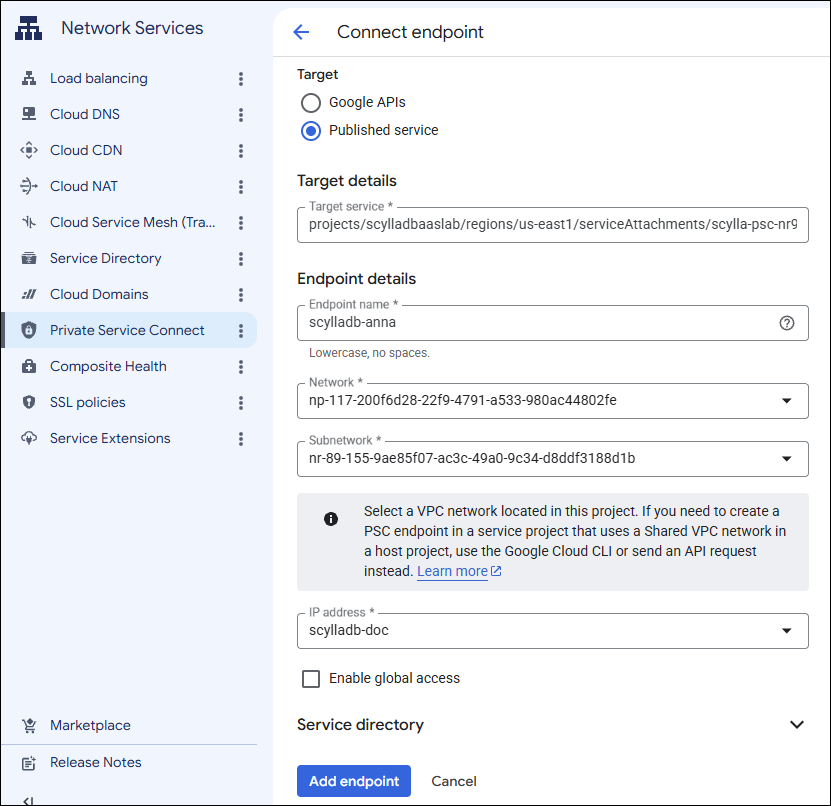
Task: Open the Subnetwork dropdown
Action: pos(552,458)
